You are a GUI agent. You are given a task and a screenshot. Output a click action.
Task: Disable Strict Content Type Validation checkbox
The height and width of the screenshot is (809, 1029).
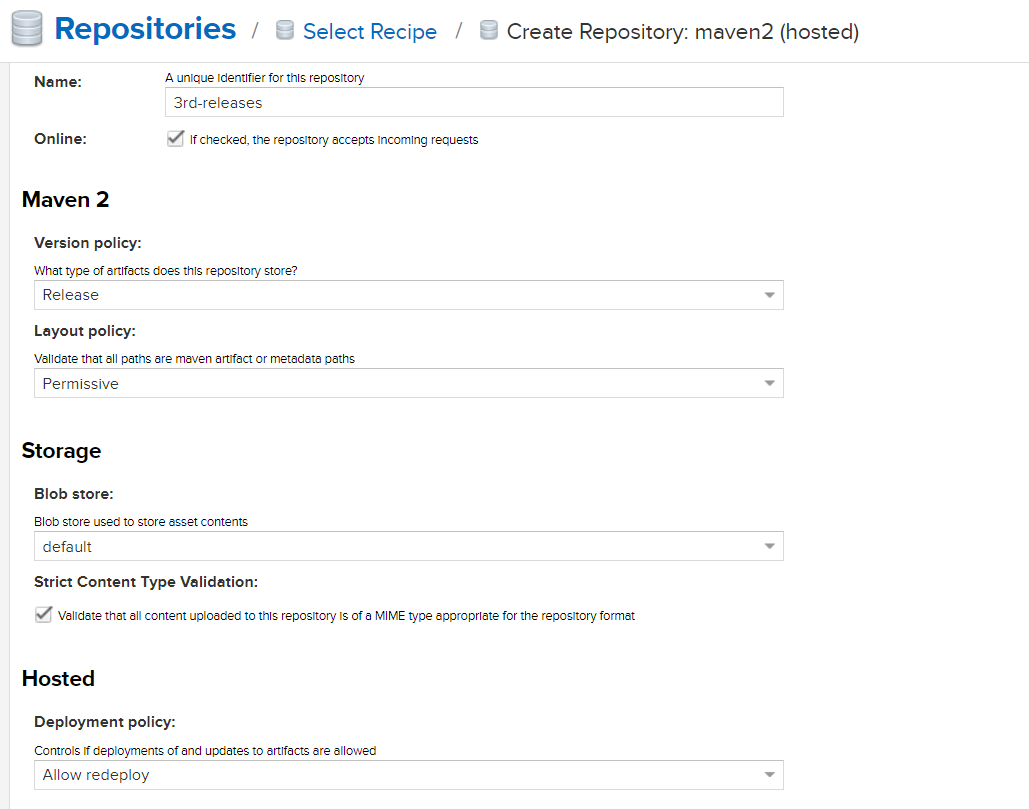pyautogui.click(x=43, y=615)
